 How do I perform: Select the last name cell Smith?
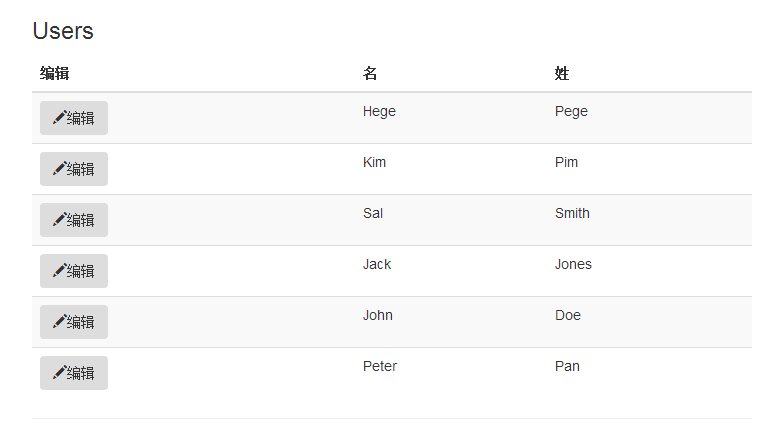[x=572, y=213]
